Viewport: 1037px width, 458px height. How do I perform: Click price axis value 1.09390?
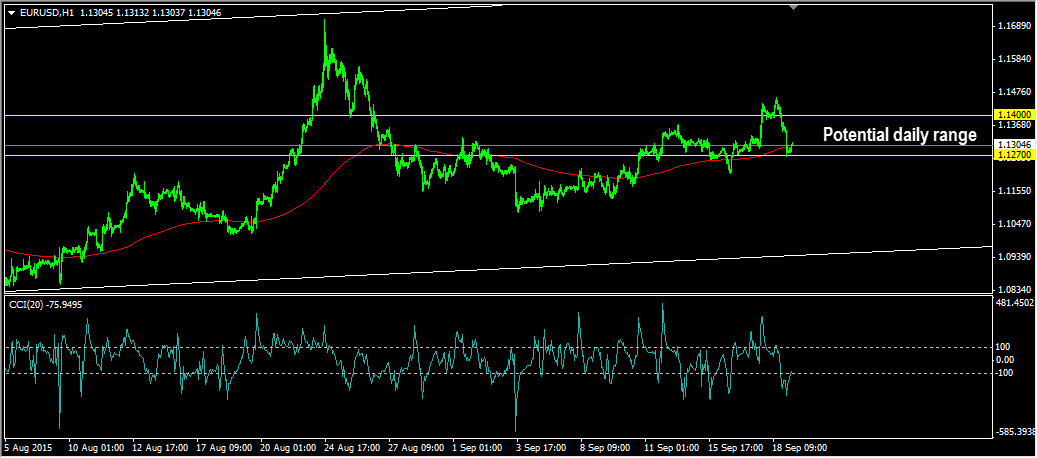click(1015, 256)
